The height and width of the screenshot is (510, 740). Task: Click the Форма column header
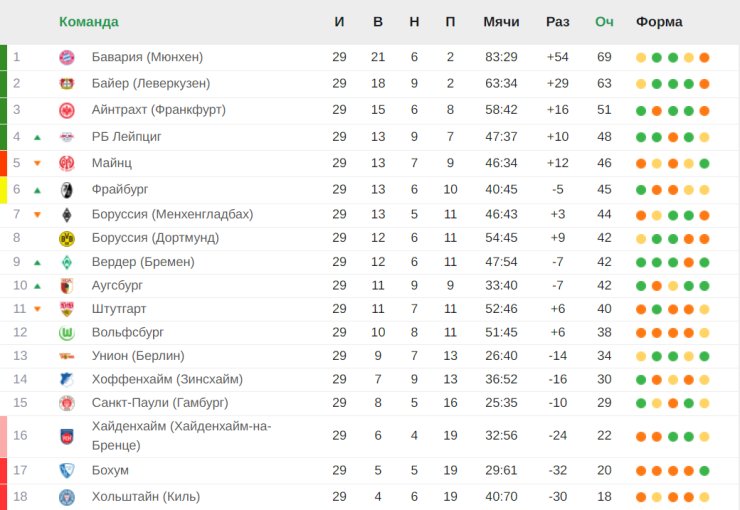pos(659,22)
